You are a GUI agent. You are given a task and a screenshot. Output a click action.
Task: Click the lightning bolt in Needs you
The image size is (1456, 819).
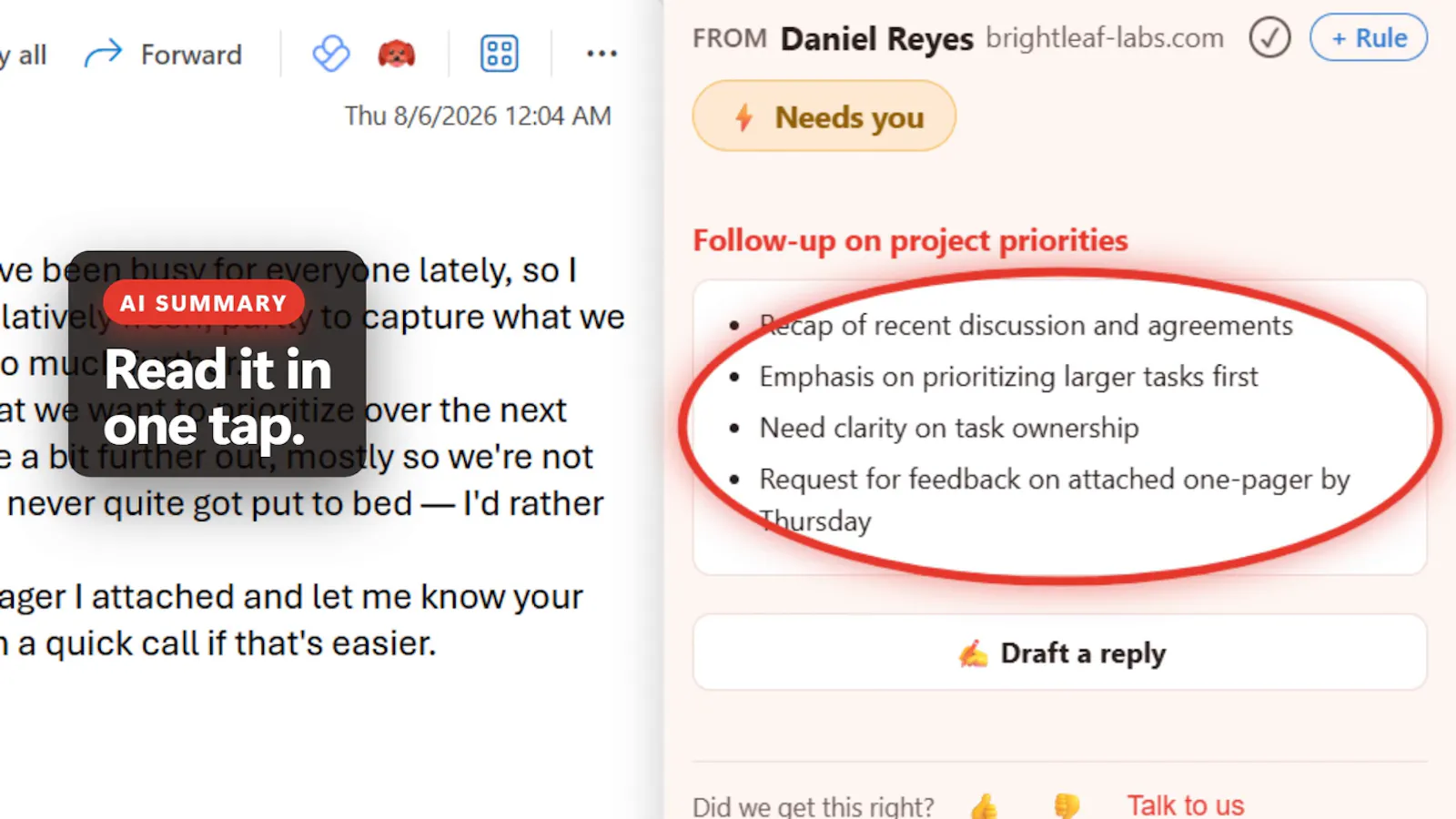(x=743, y=116)
